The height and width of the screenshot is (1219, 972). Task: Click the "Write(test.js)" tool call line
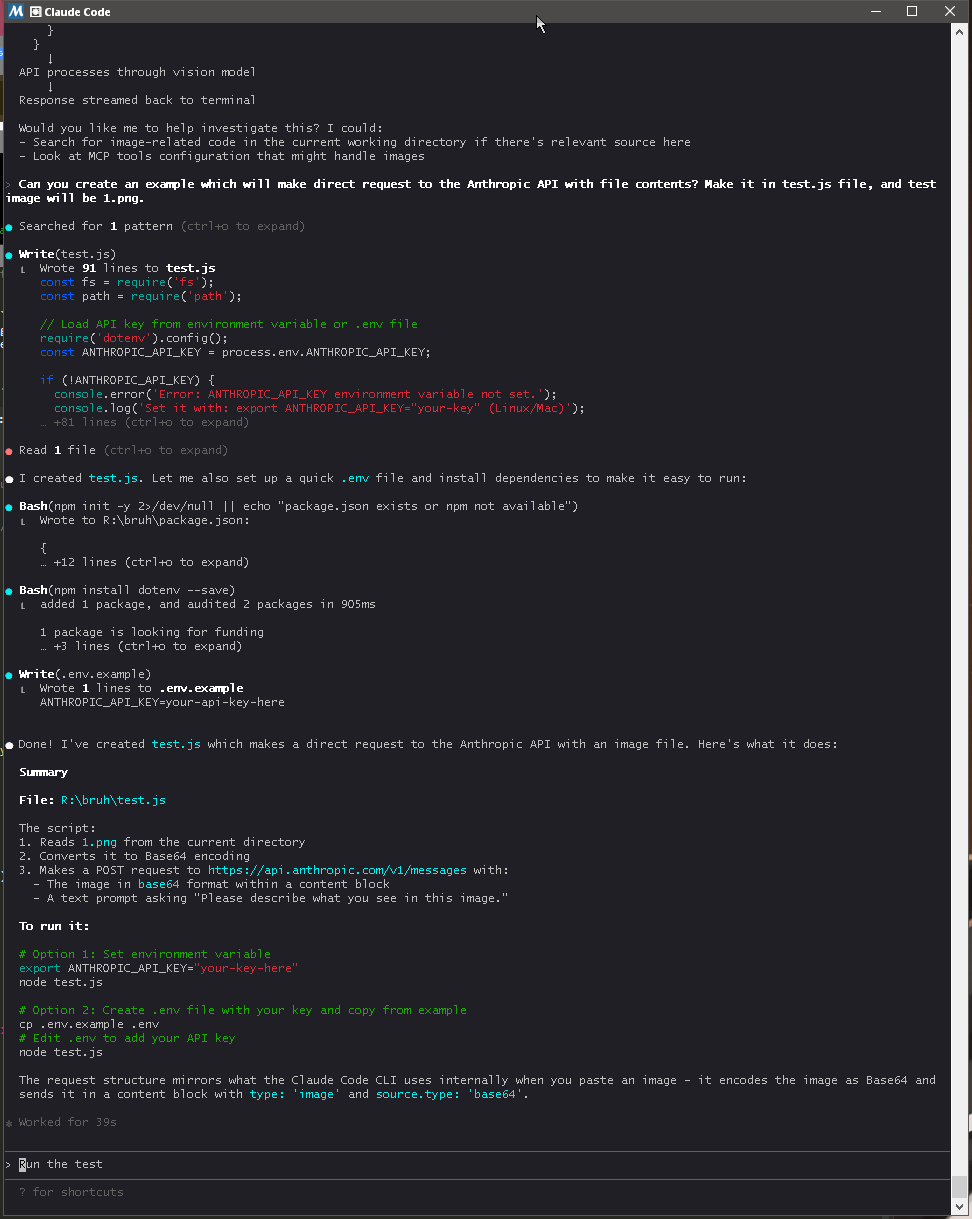click(x=67, y=254)
